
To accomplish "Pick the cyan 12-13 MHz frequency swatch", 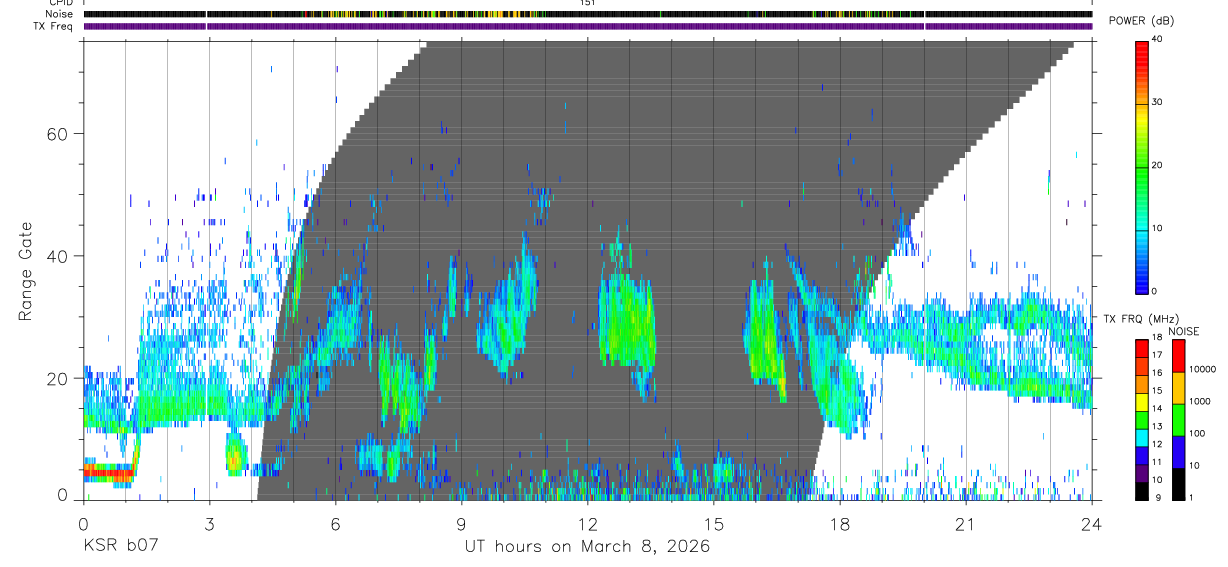I will [x=1142, y=438].
